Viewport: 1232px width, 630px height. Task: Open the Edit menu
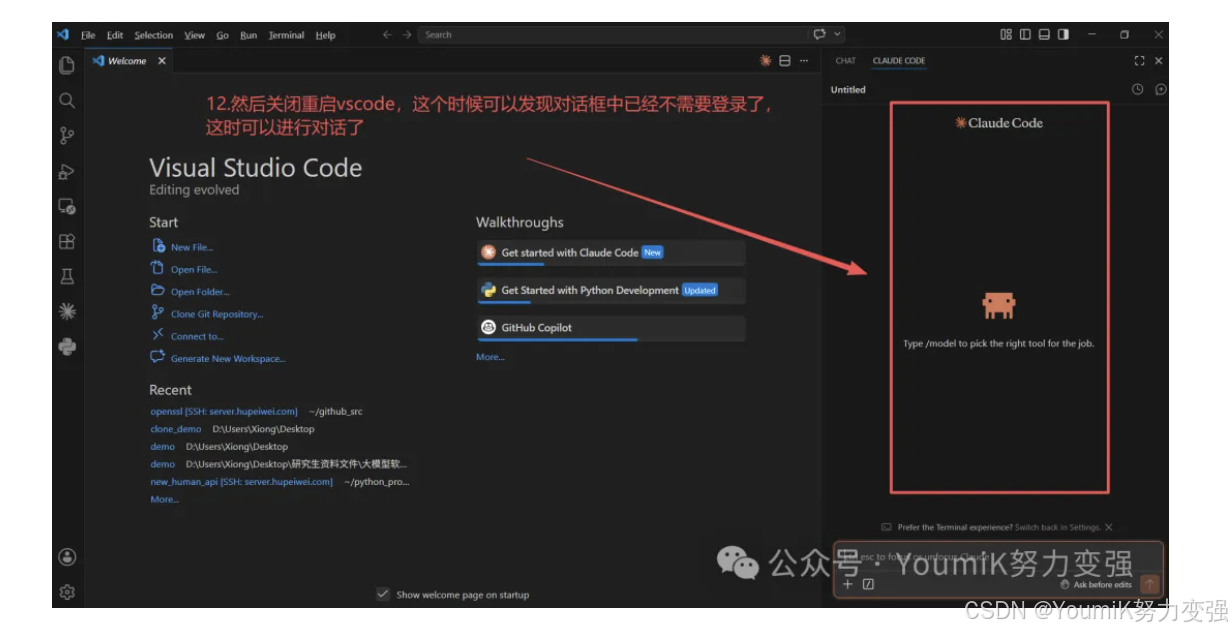(115, 35)
